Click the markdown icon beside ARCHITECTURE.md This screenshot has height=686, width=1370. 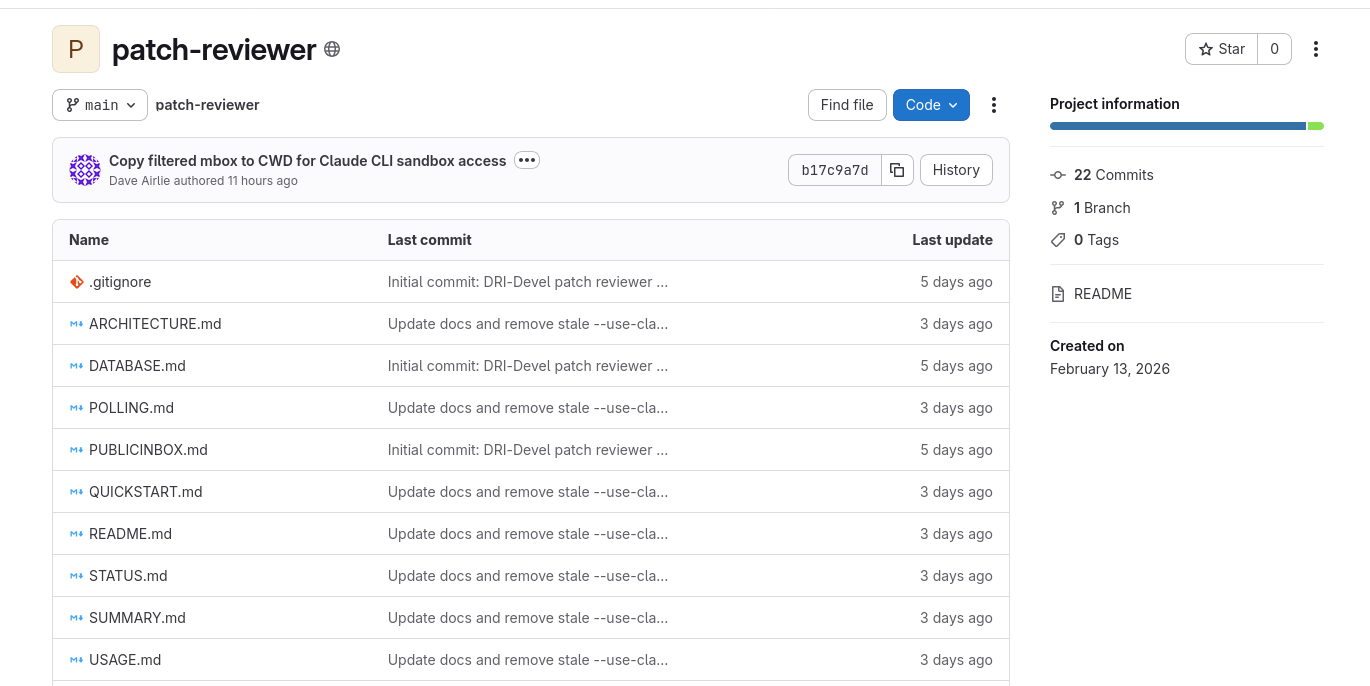76,324
